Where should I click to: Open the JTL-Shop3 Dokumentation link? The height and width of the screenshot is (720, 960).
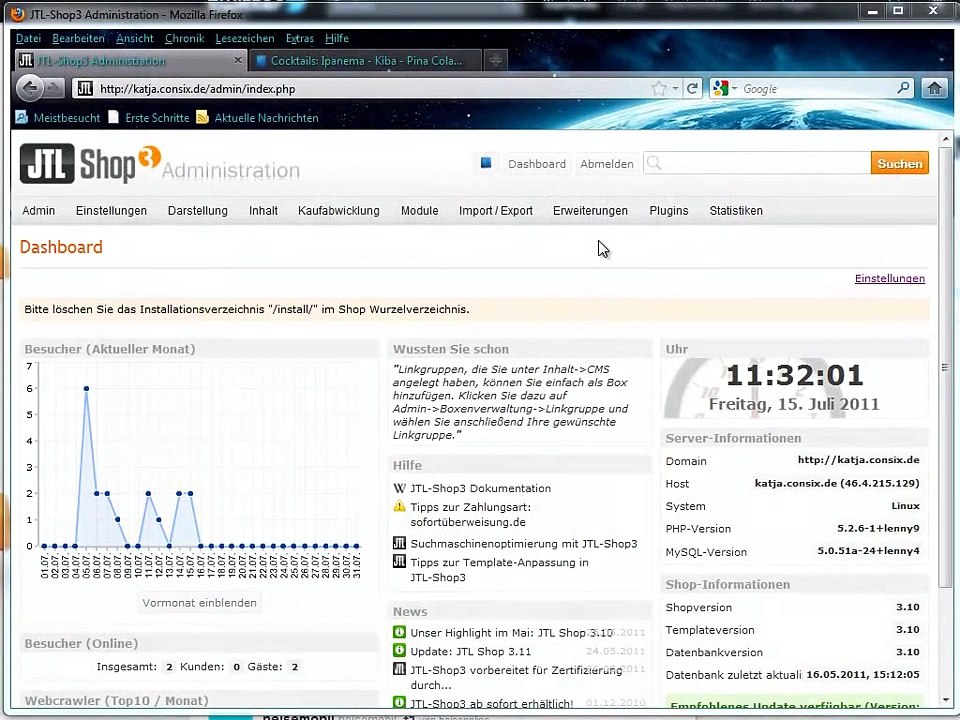coord(481,488)
